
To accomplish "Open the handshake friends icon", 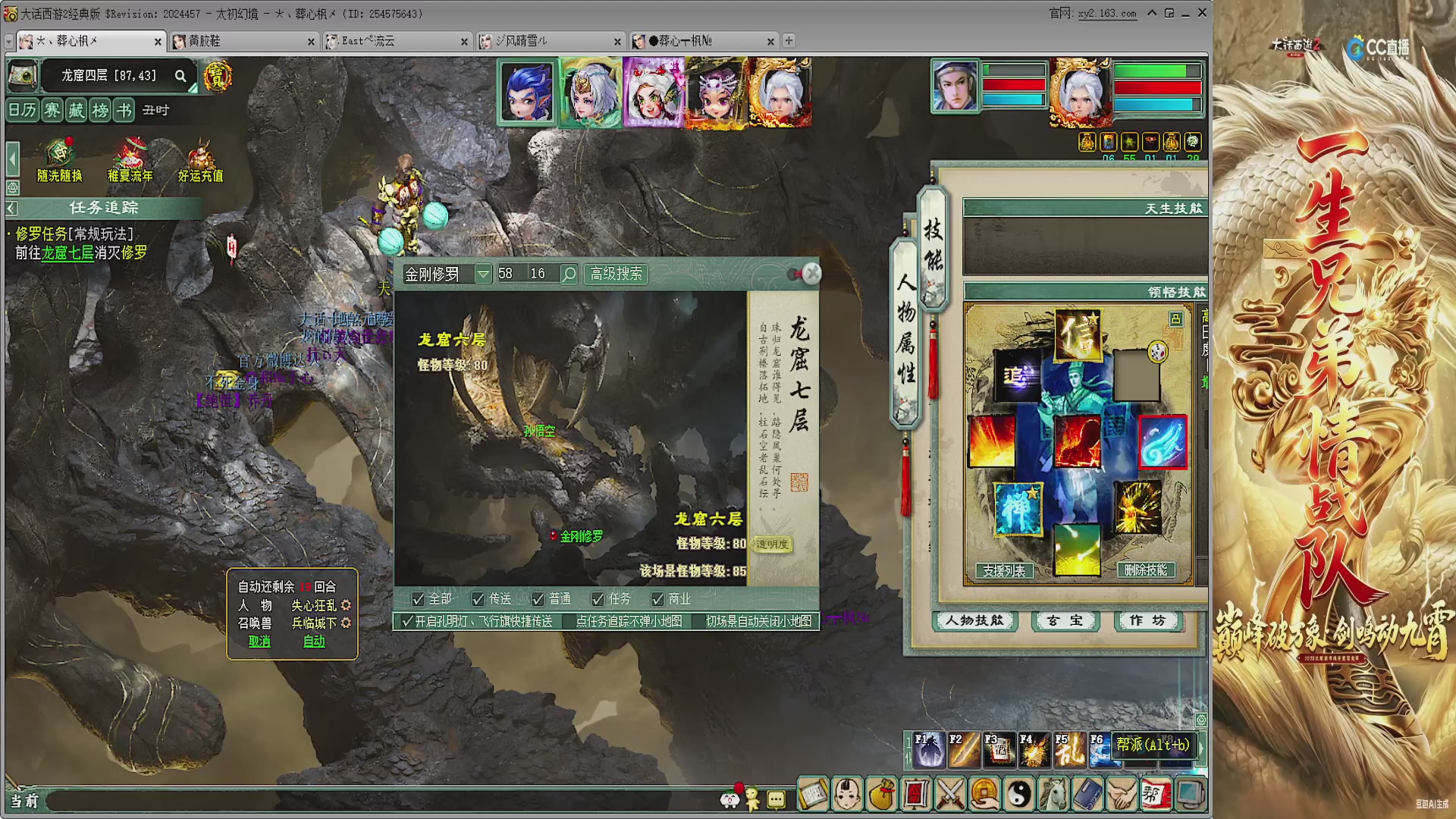I will [1121, 795].
